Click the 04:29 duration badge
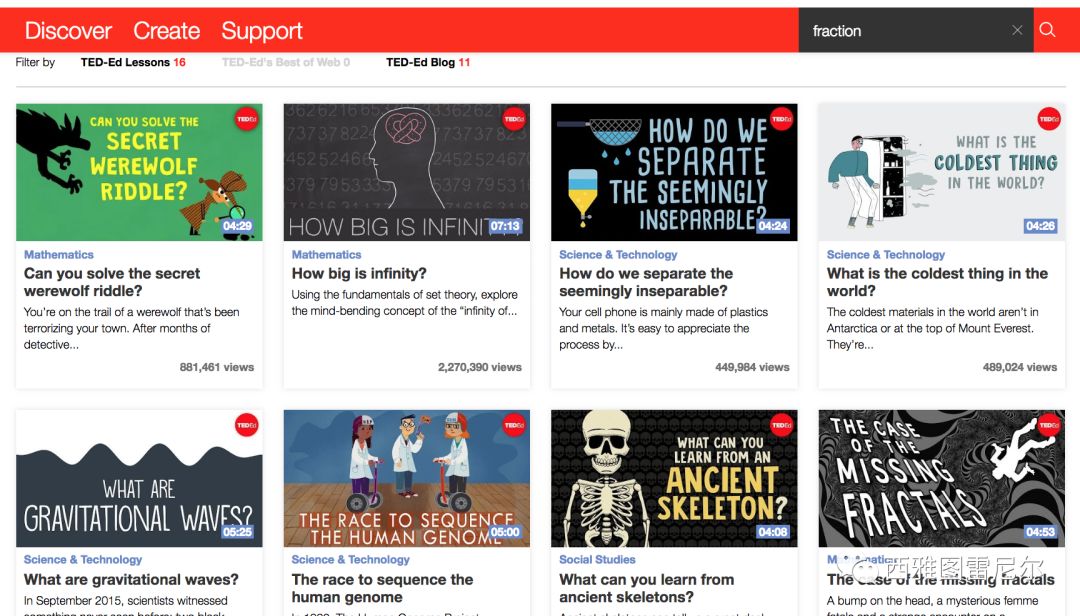 point(237,226)
